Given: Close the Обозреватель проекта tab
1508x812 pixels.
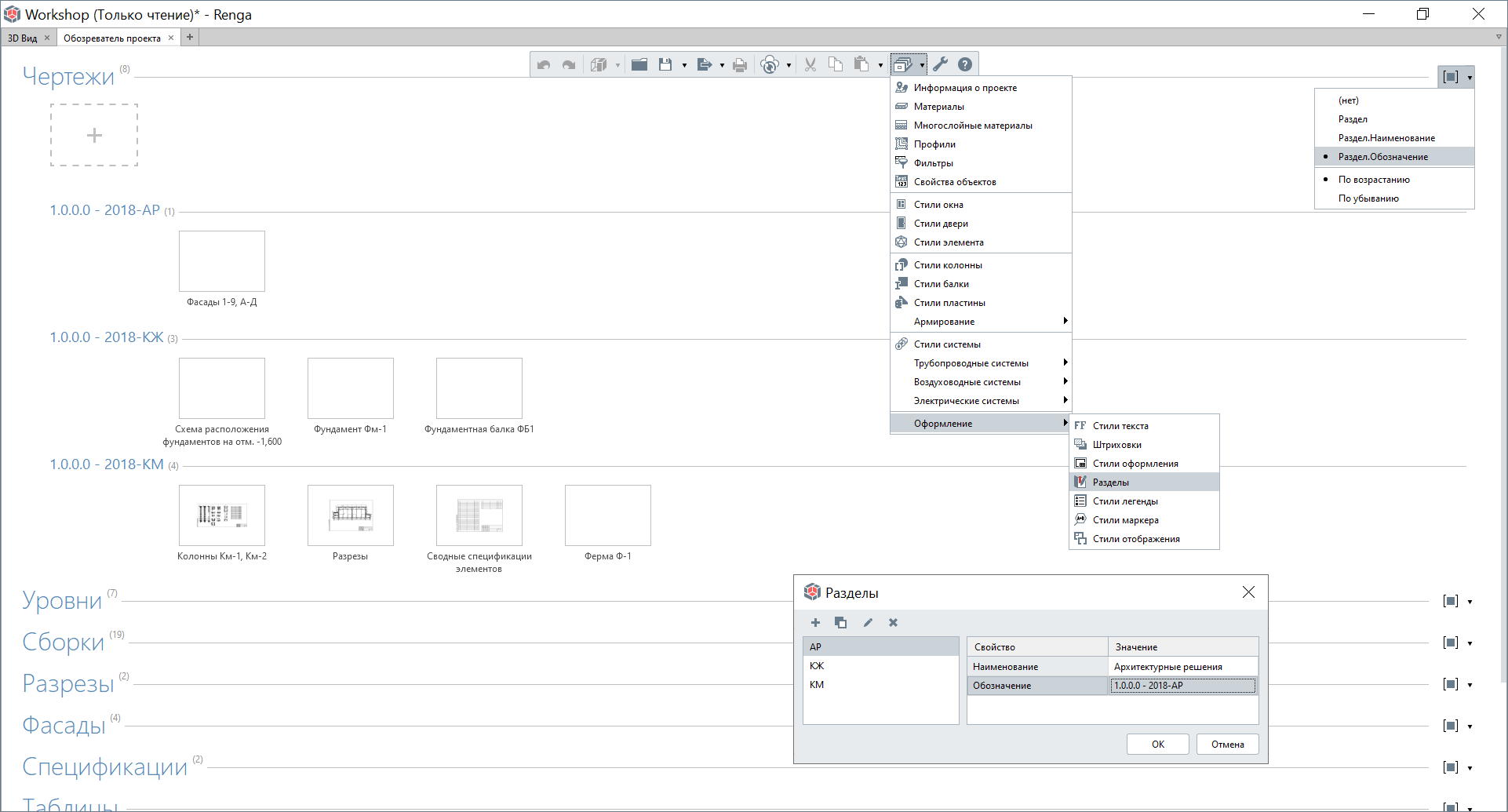Looking at the screenshot, I should coord(171,38).
